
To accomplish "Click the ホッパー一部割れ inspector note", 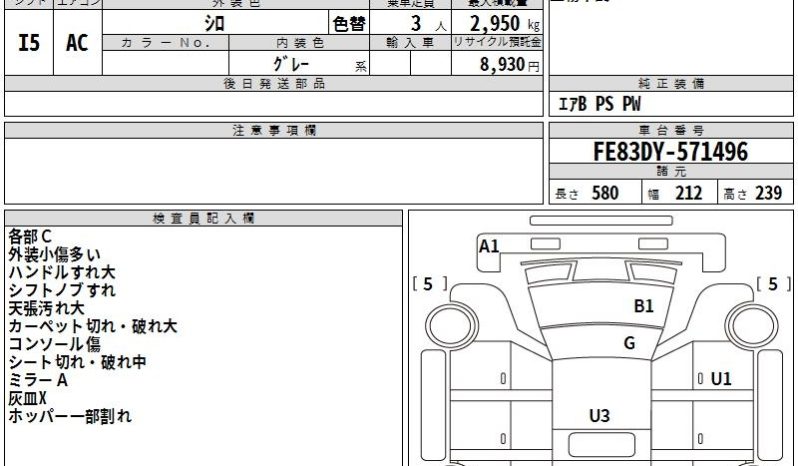I will click(x=70, y=416).
